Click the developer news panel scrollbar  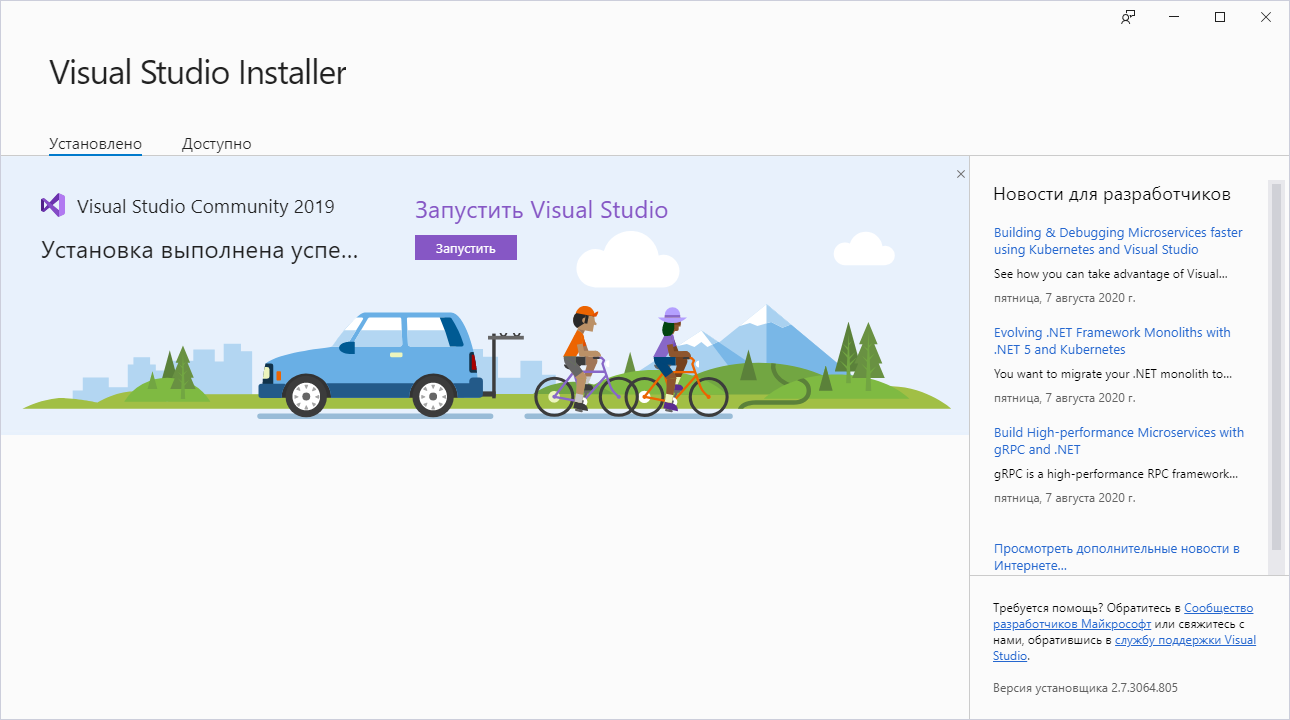coord(1275,365)
